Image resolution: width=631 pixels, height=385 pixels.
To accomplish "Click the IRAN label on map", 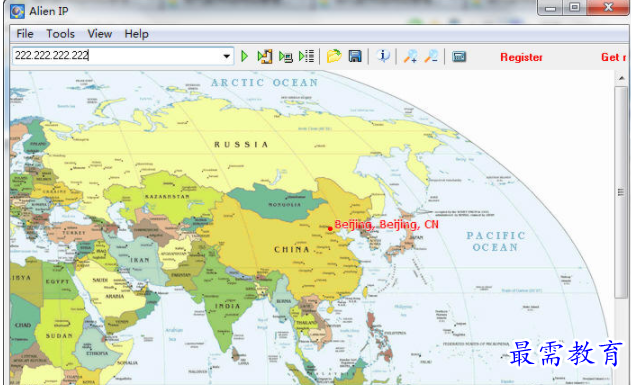I will [x=140, y=260].
